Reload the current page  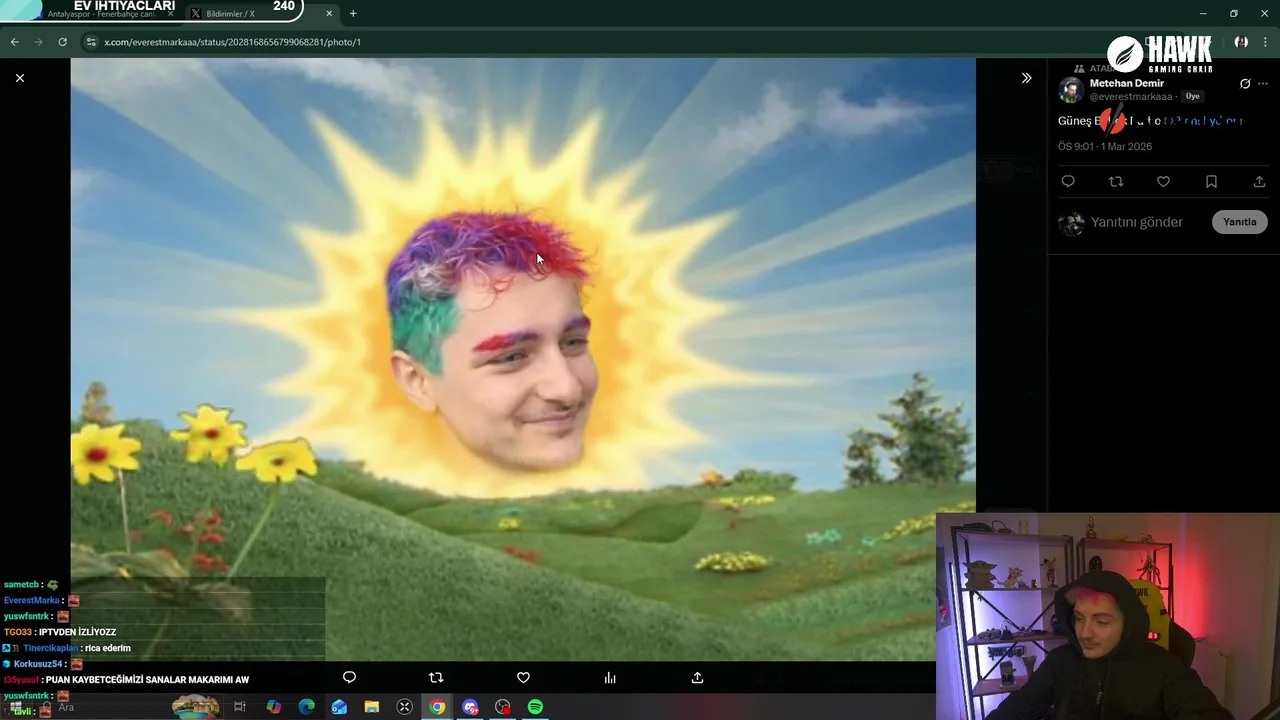click(62, 42)
